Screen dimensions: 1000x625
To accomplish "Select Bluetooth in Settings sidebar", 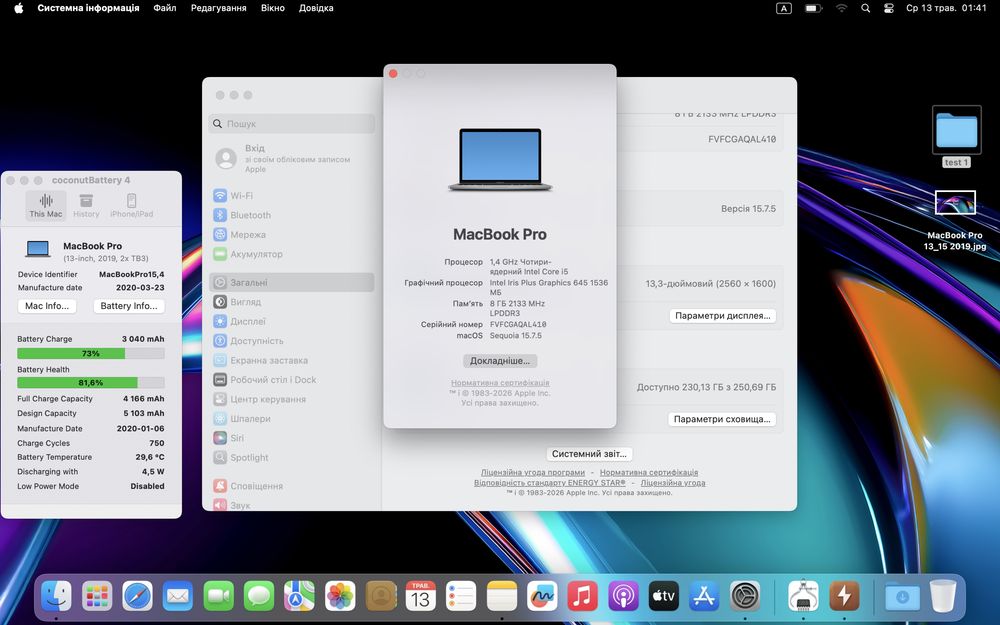I will point(291,216).
